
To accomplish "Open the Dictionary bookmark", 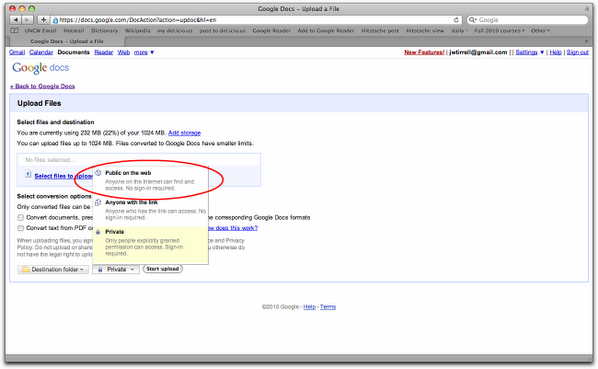I will [104, 30].
